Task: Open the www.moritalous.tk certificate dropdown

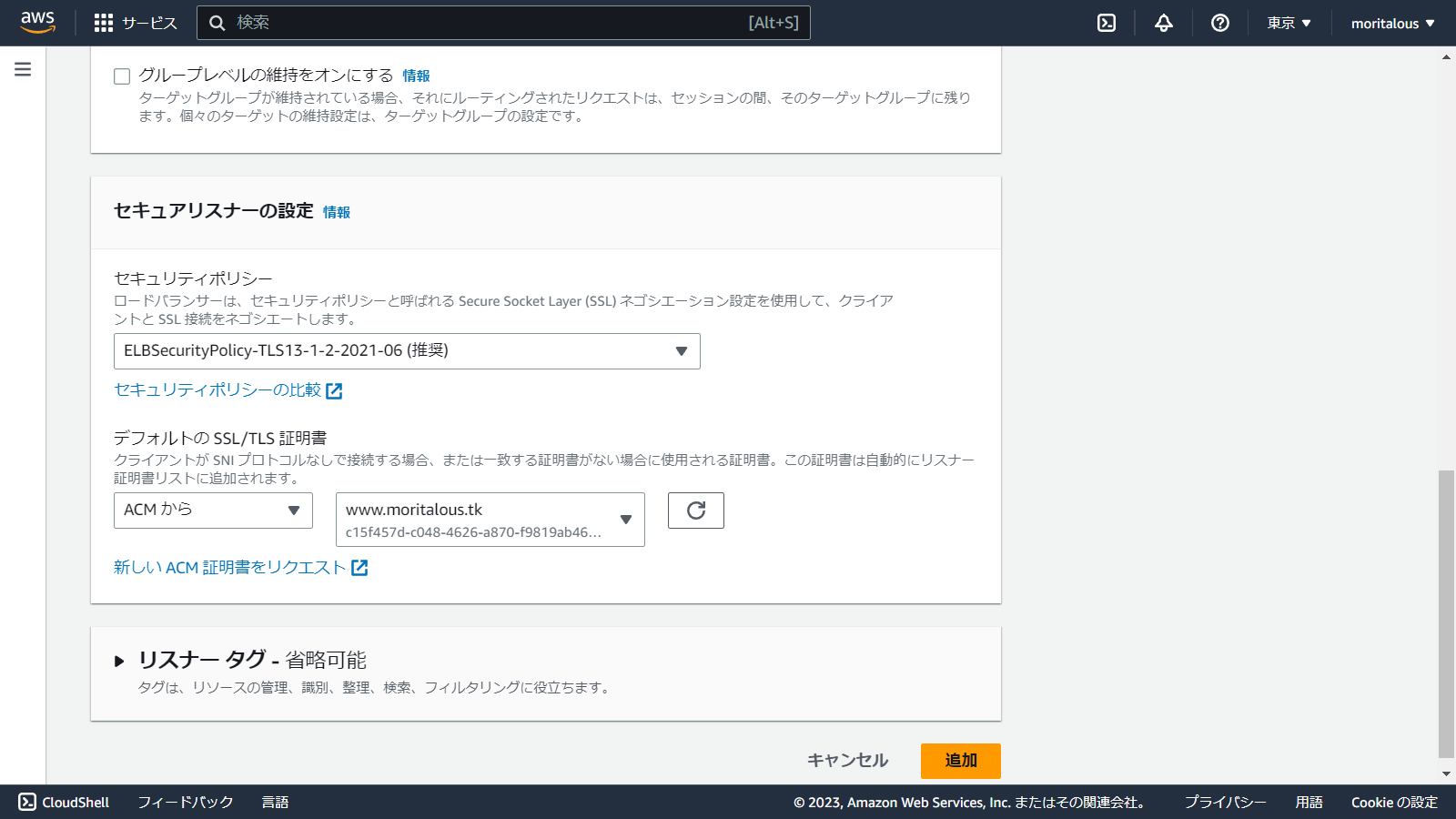Action: [x=490, y=519]
